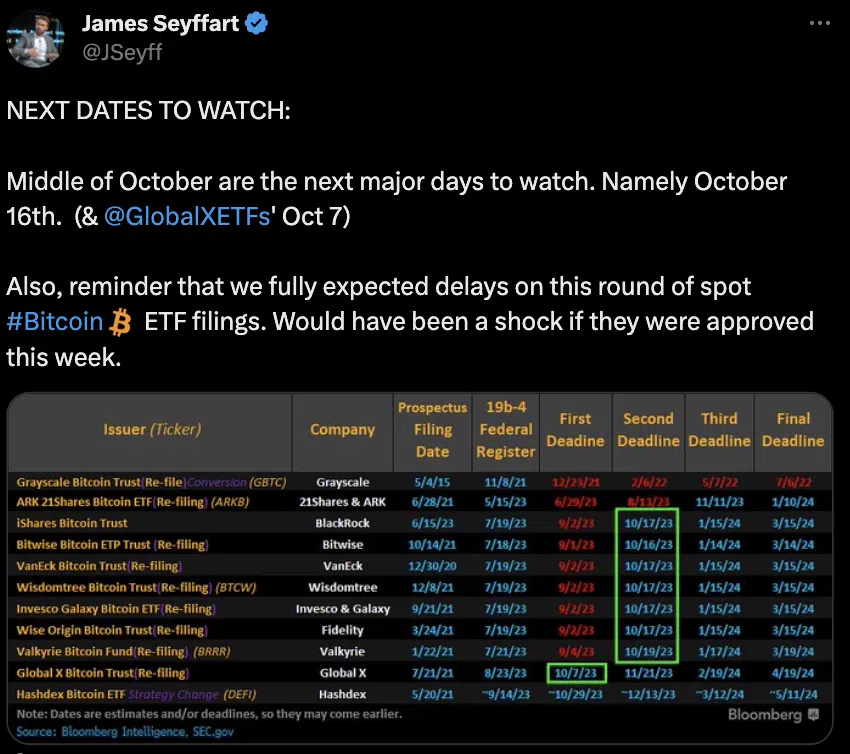Click the iShares Bitcoin Trust row label

point(72,523)
